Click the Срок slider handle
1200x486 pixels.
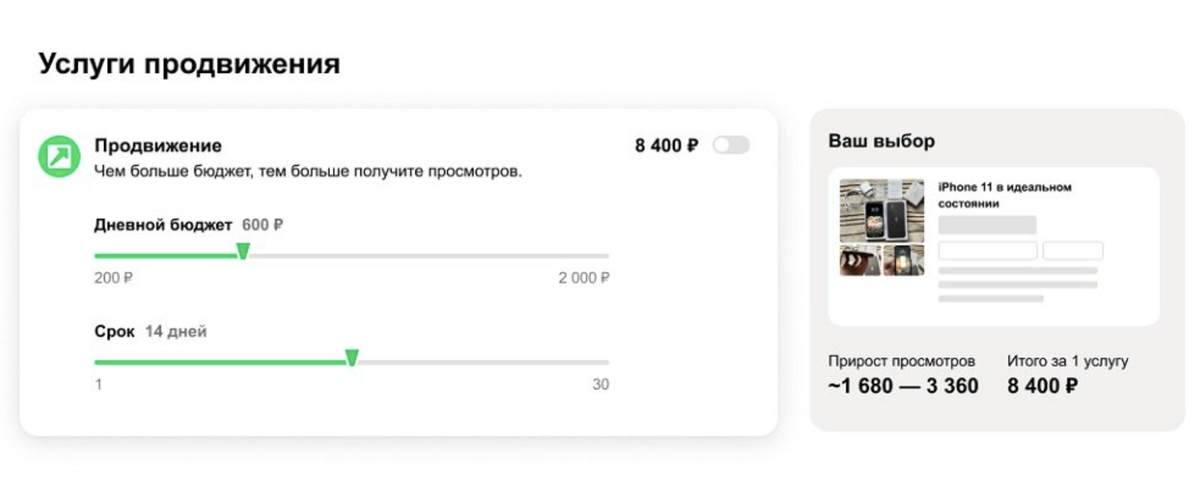point(352,358)
